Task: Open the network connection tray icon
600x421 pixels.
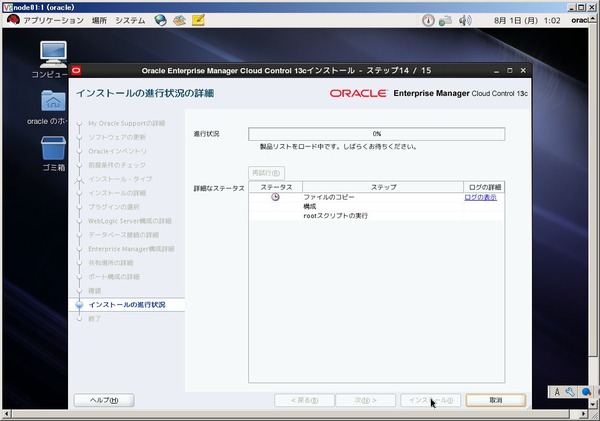Action: coord(445,20)
